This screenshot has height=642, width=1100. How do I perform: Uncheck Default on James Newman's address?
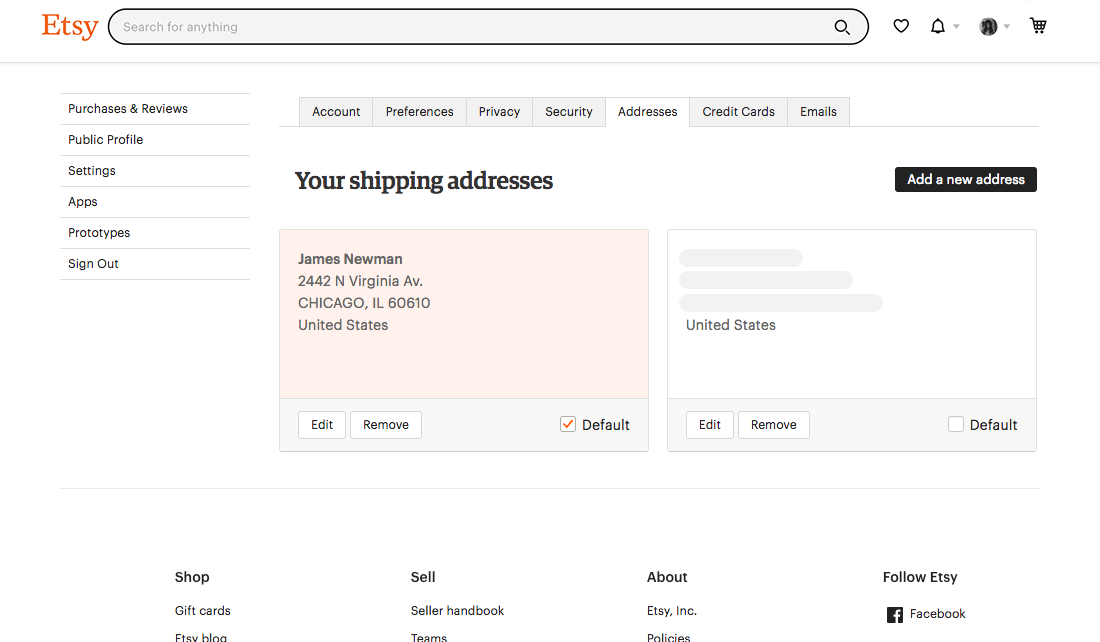pyautogui.click(x=568, y=424)
